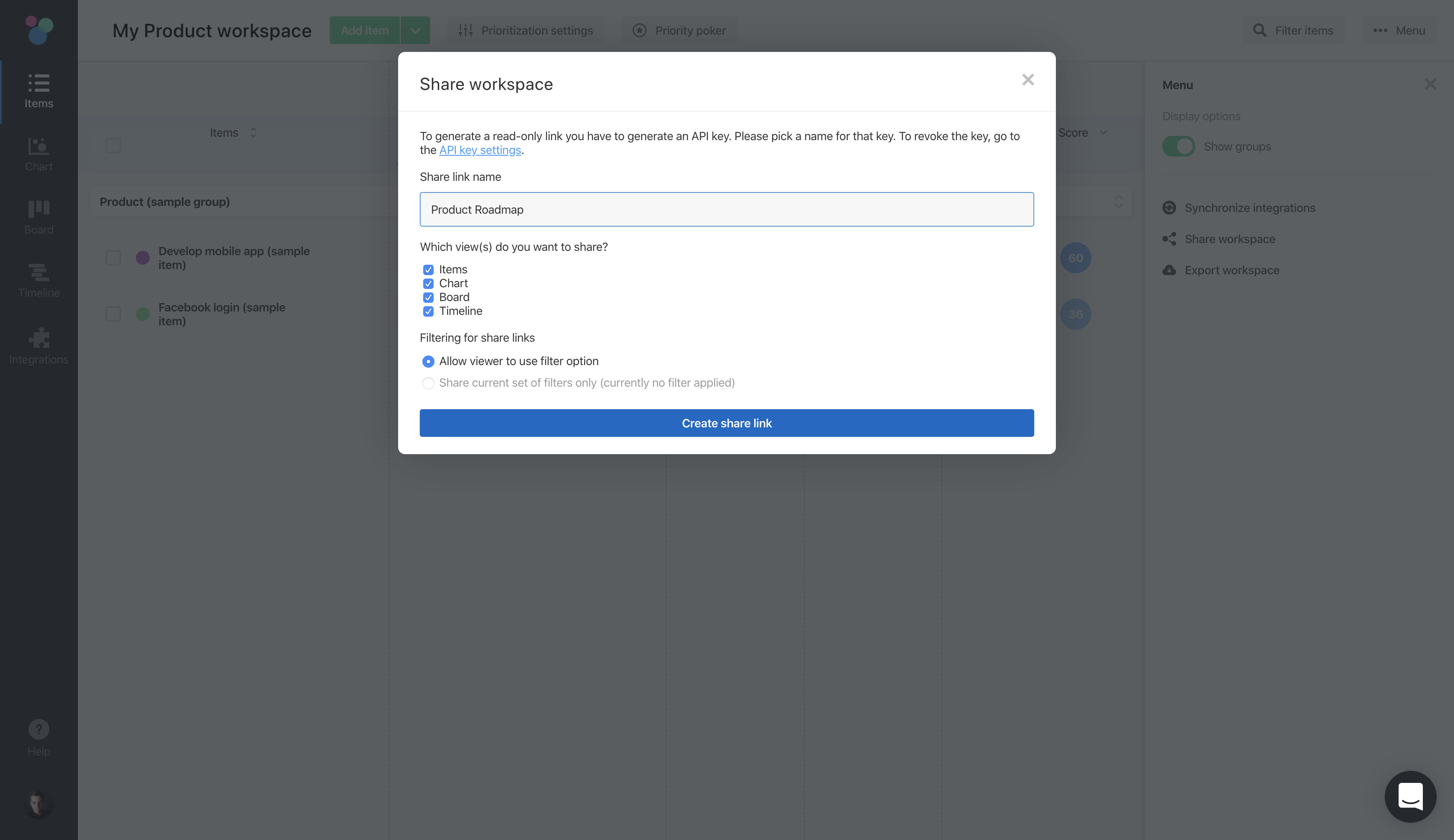Select the Items view in the sidebar
This screenshot has width=1454, height=840.
(x=38, y=90)
